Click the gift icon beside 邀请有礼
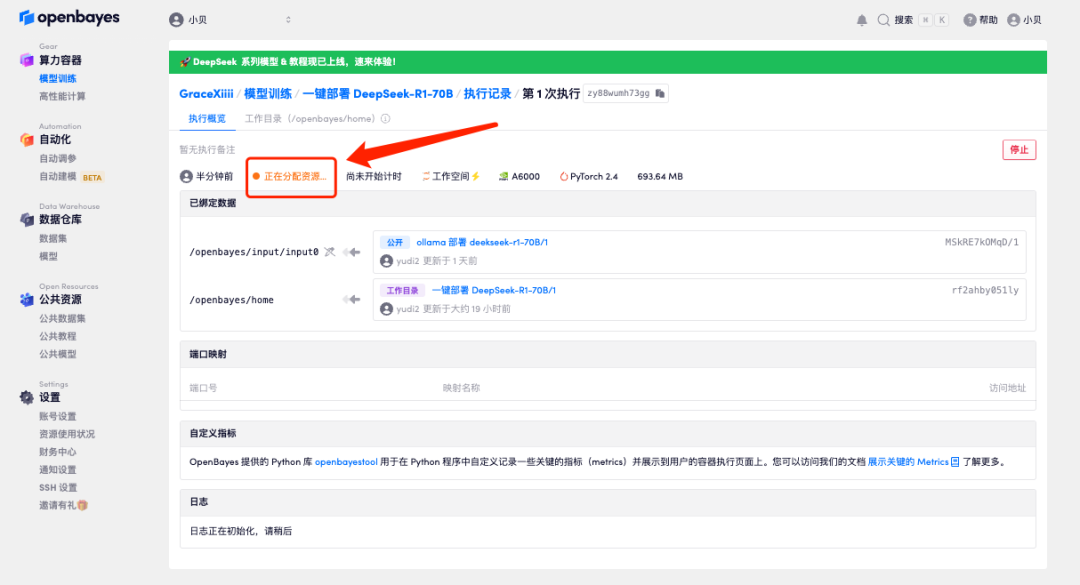The width and height of the screenshot is (1080, 585). (83, 505)
